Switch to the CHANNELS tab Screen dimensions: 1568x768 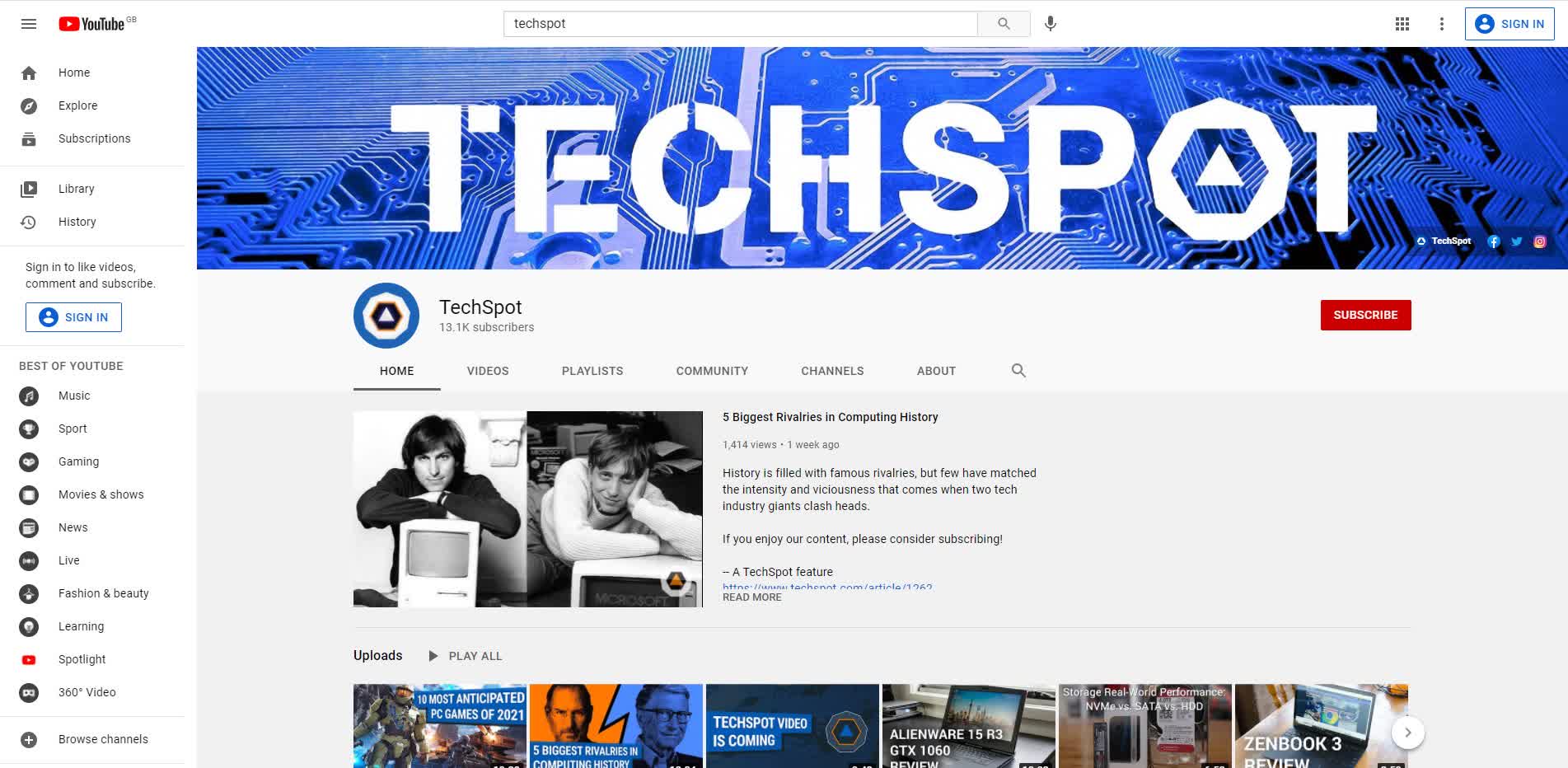click(832, 371)
